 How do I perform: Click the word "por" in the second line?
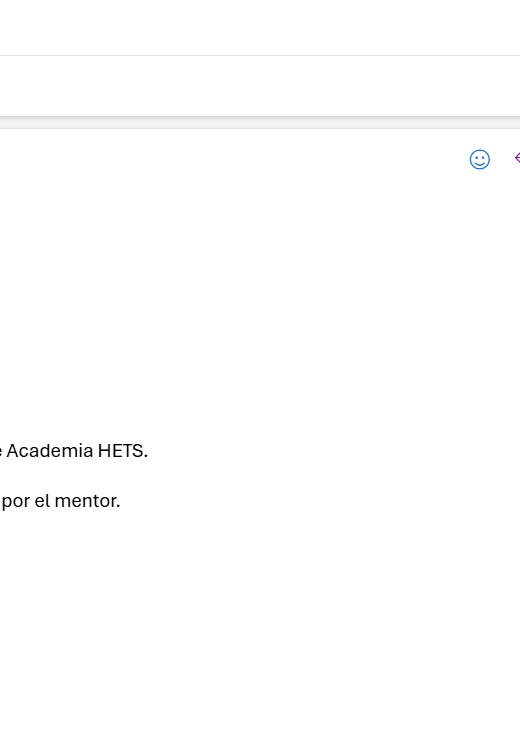(x=16, y=502)
